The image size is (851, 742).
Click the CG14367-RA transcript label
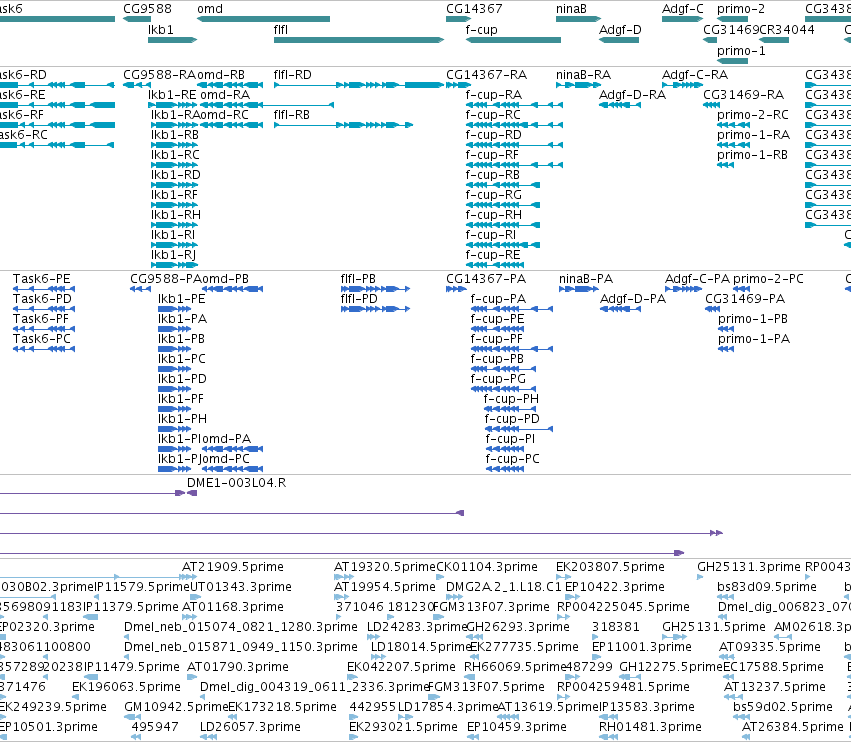click(x=486, y=74)
